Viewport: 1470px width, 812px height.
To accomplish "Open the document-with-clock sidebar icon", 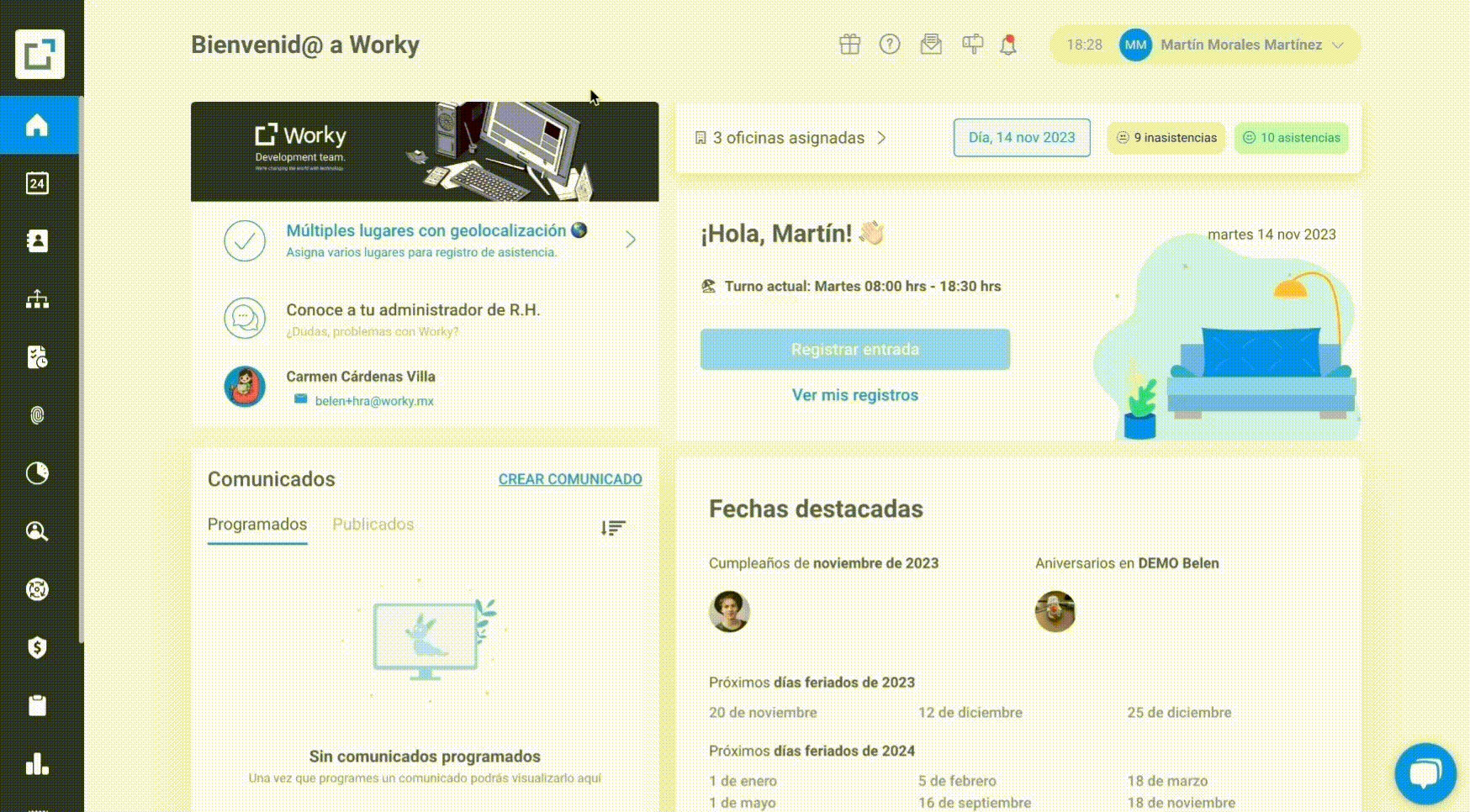I will pos(37,357).
